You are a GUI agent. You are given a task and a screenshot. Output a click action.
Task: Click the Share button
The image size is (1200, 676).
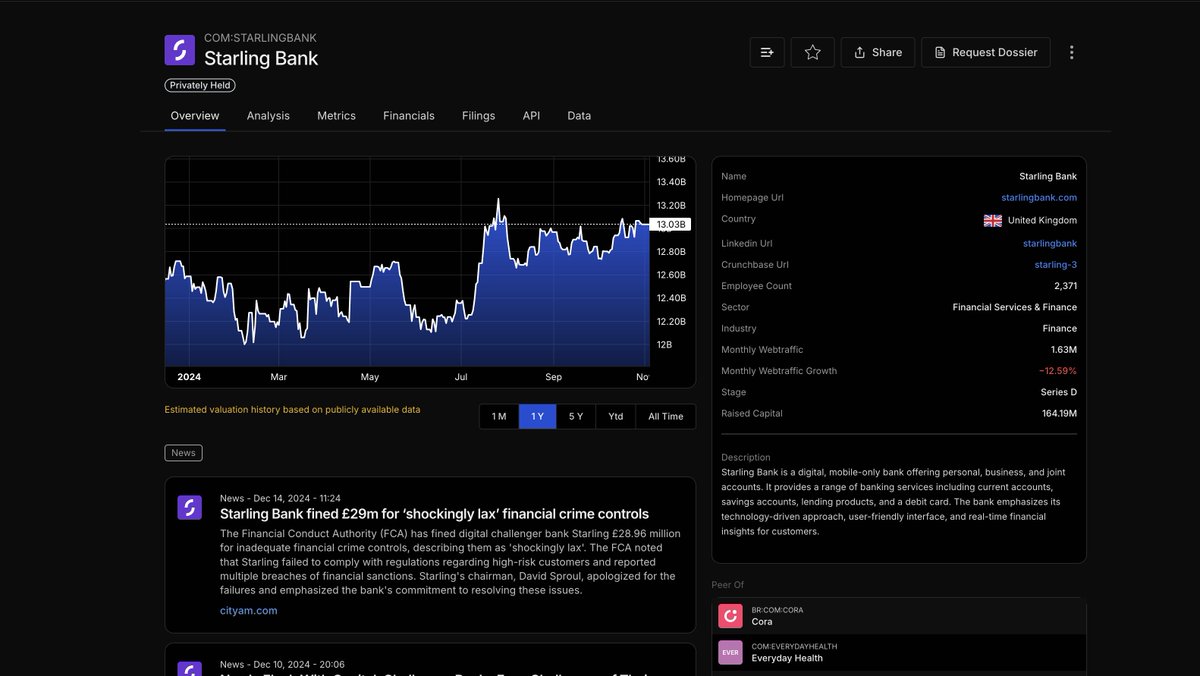click(878, 52)
